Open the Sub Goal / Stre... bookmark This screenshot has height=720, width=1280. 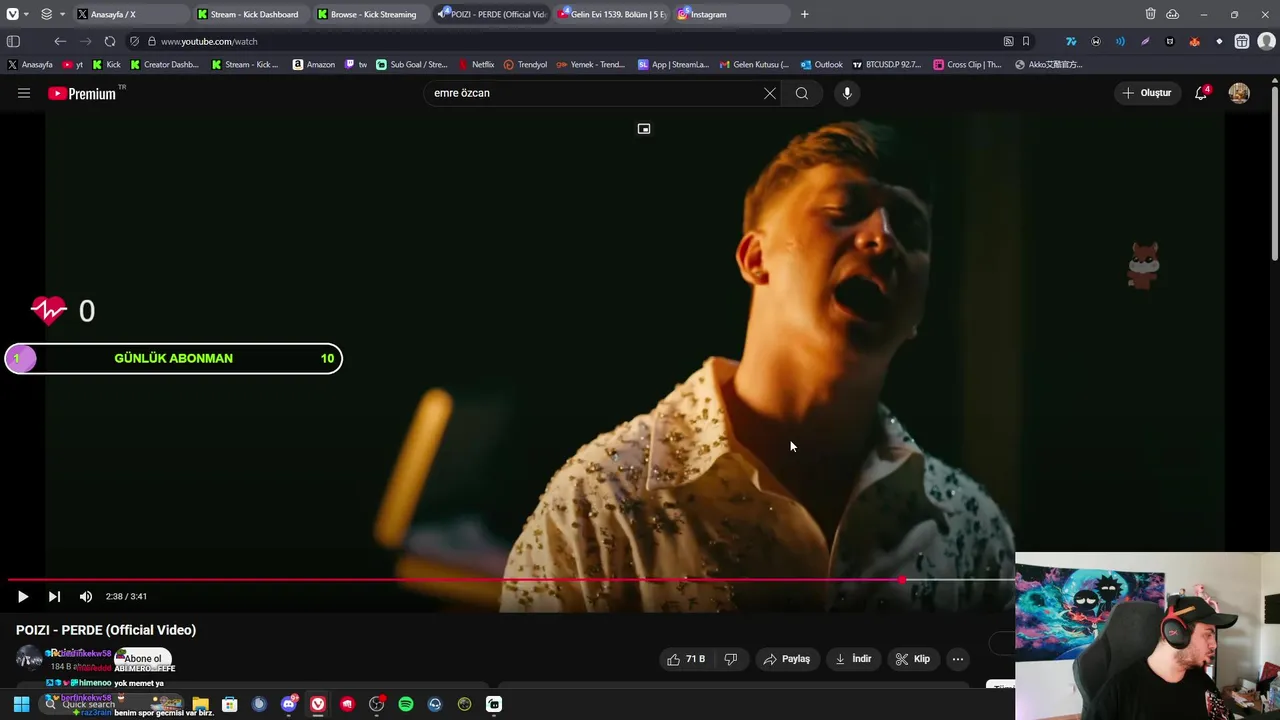click(412, 65)
